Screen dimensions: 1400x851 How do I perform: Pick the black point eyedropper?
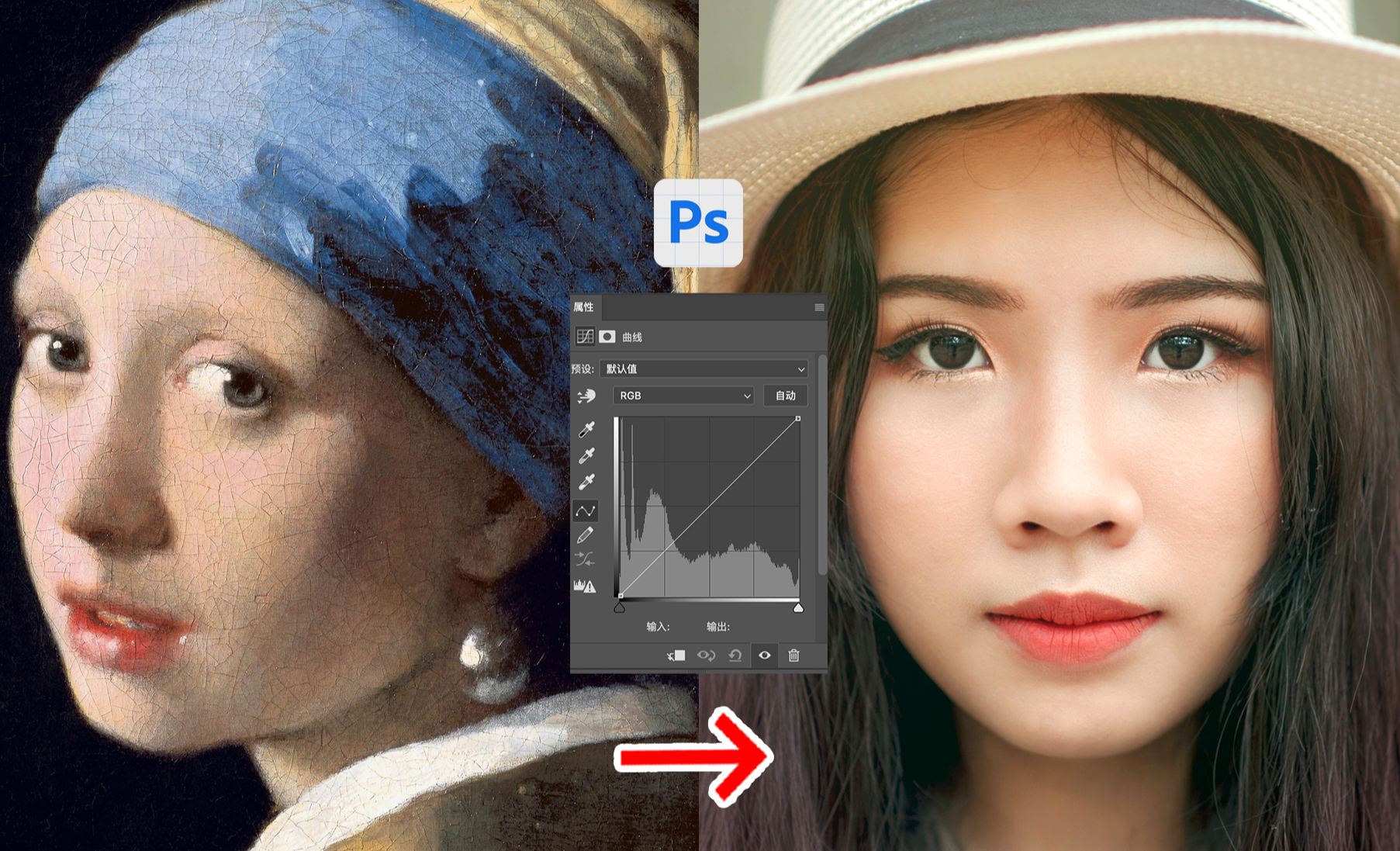(x=586, y=429)
